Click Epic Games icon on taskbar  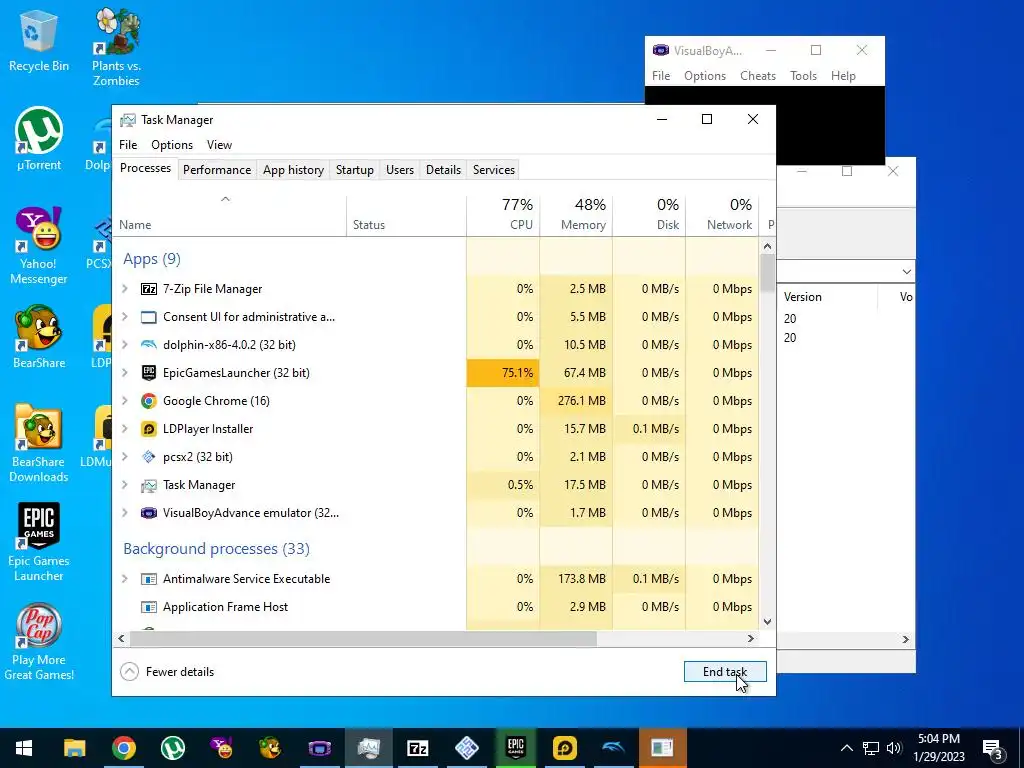[x=515, y=748]
